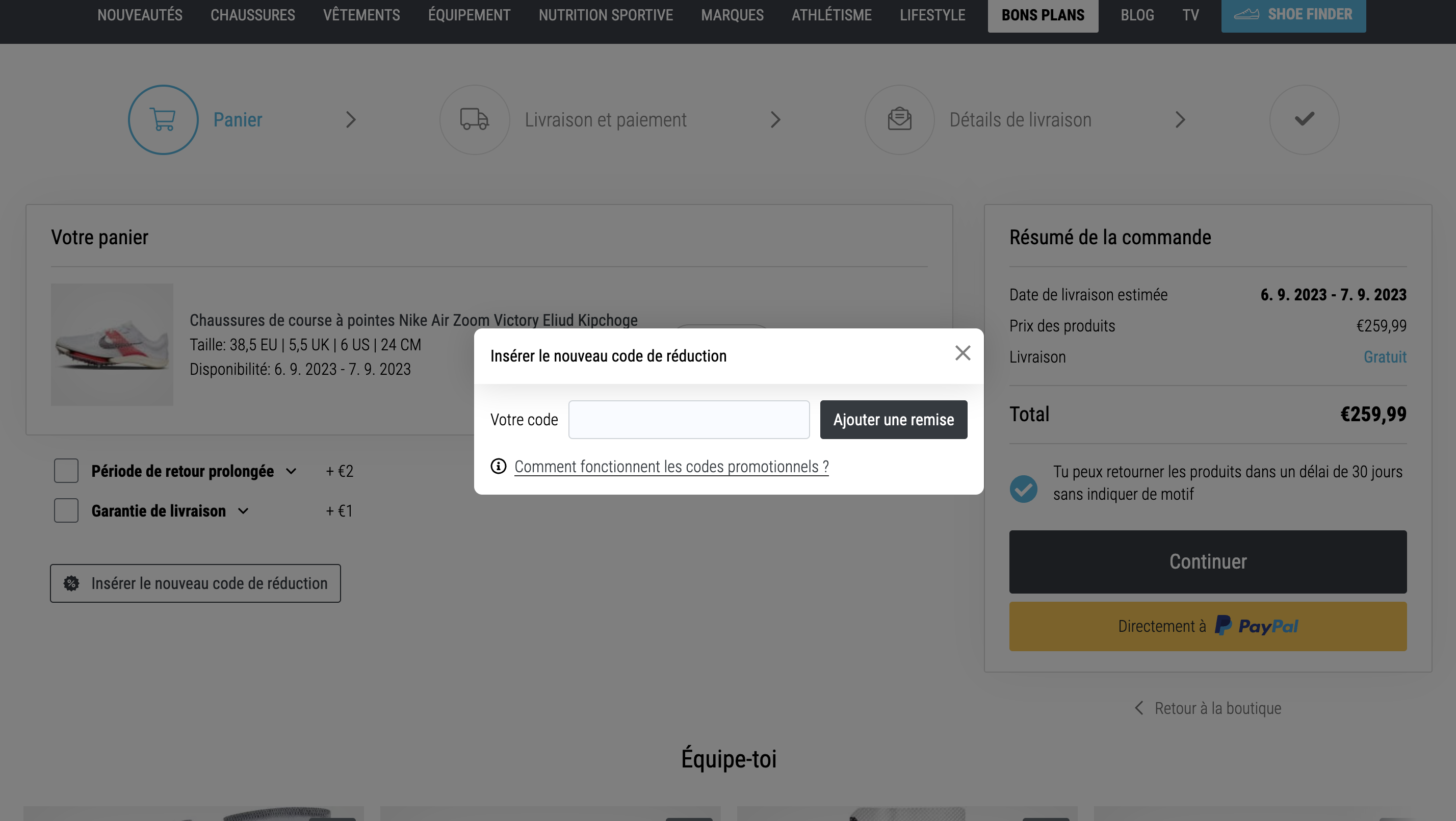
Task: Go to the Blog section
Action: [x=1137, y=15]
